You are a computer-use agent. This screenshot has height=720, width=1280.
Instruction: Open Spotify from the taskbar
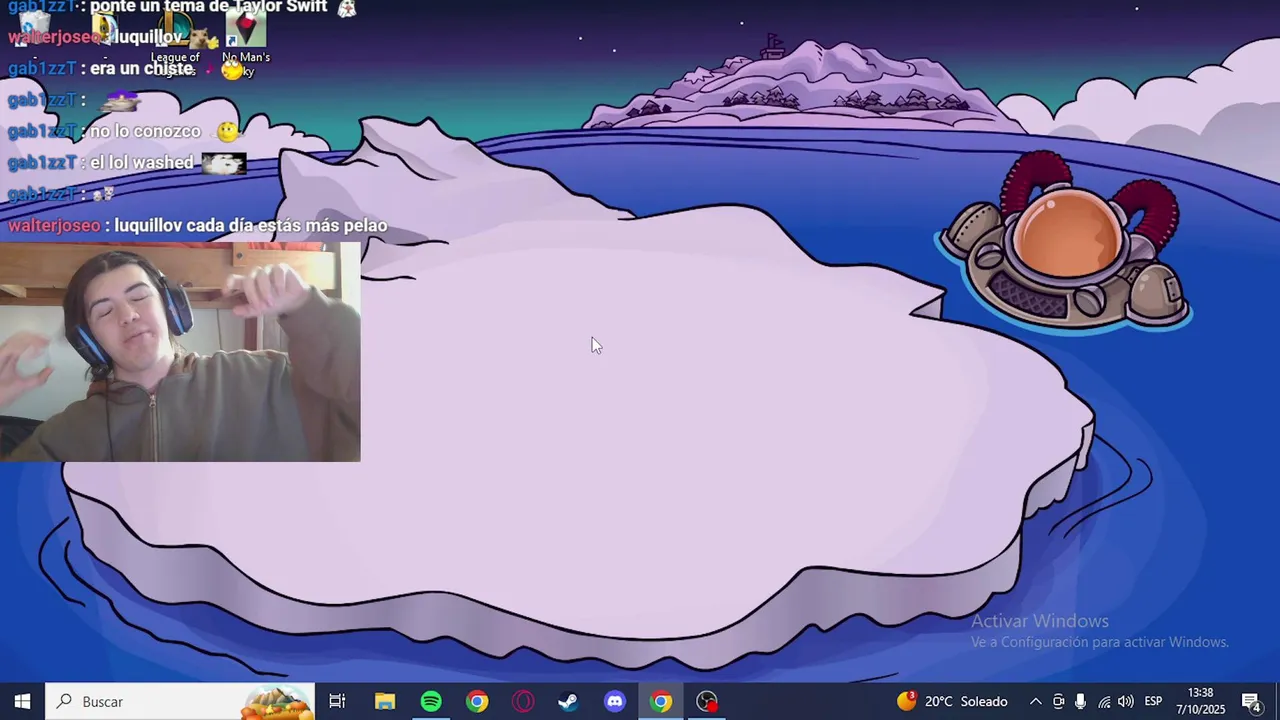[x=431, y=701]
